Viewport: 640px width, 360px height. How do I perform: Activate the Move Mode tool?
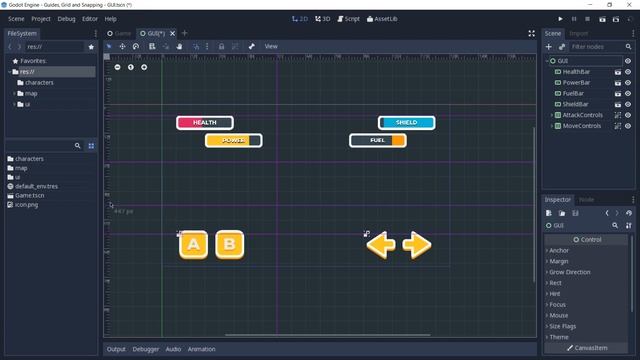coord(122,47)
